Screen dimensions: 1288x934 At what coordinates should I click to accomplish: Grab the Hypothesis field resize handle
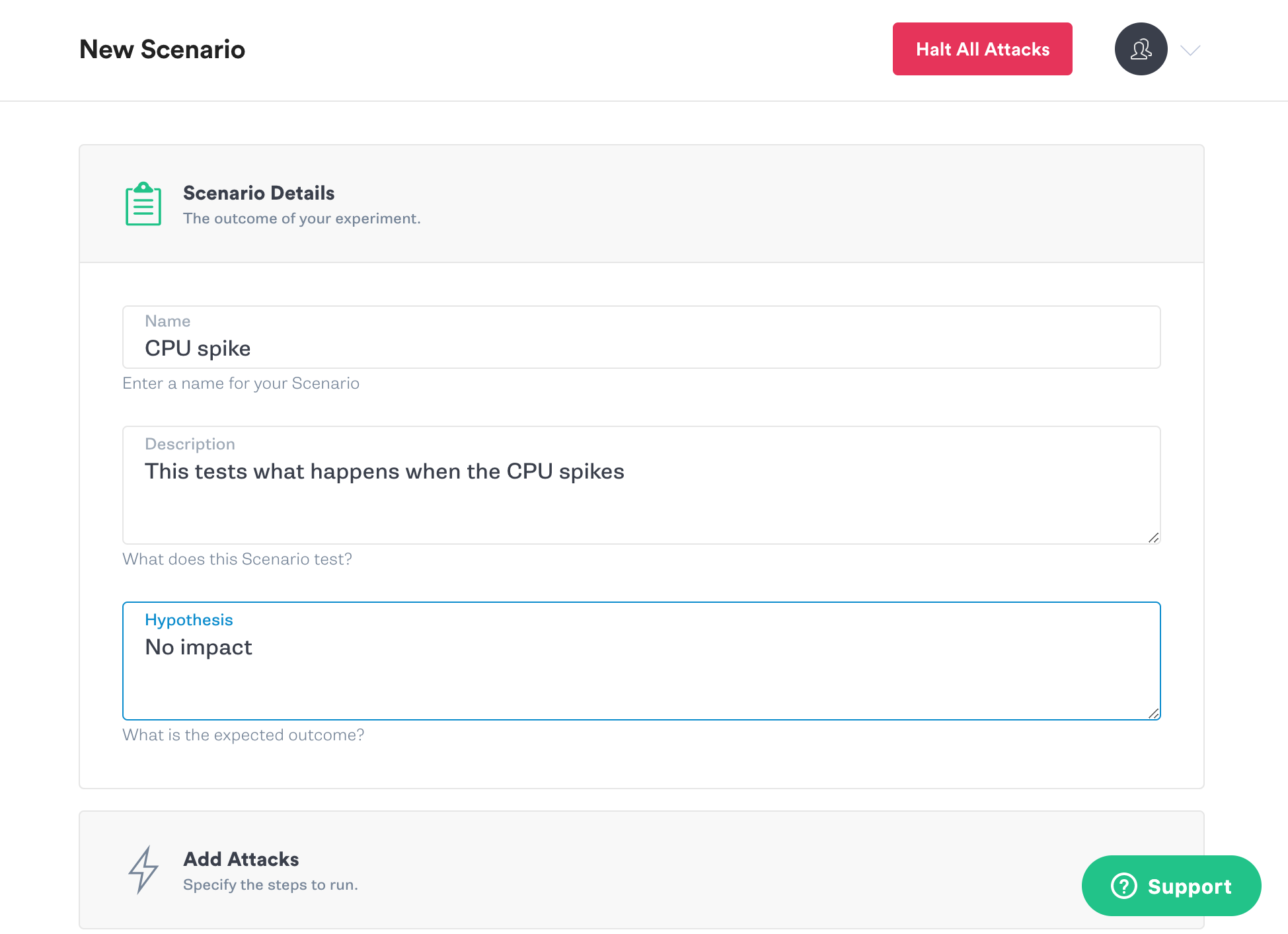coord(1153,713)
